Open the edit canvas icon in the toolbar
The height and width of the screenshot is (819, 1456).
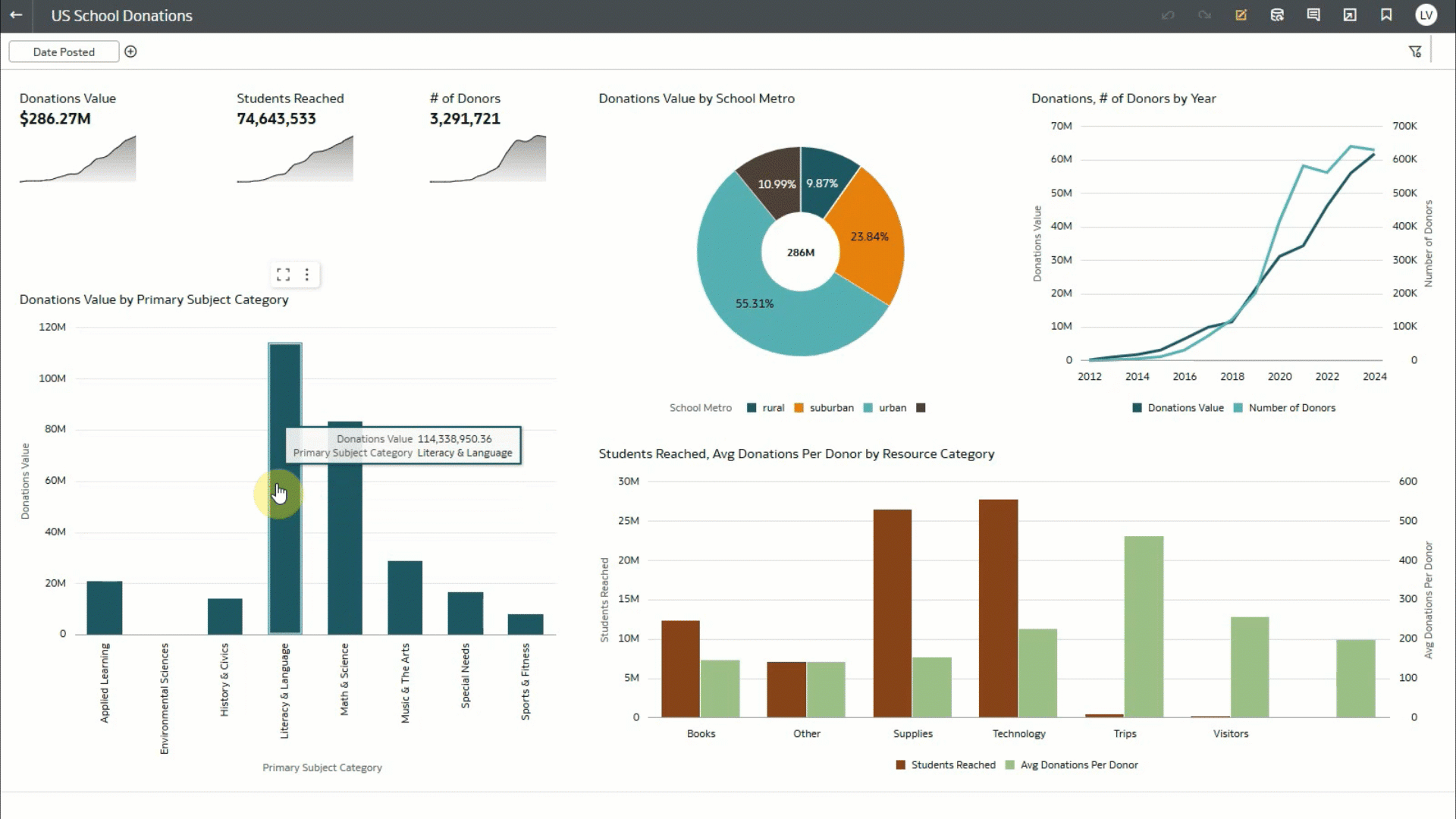click(x=1241, y=15)
